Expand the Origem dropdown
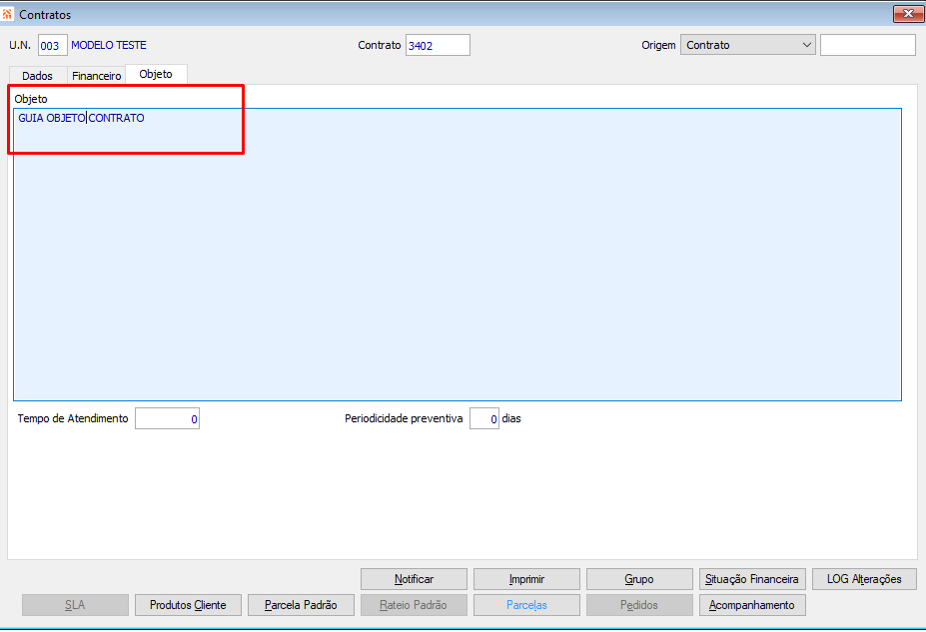The image size is (926, 632). 747,45
